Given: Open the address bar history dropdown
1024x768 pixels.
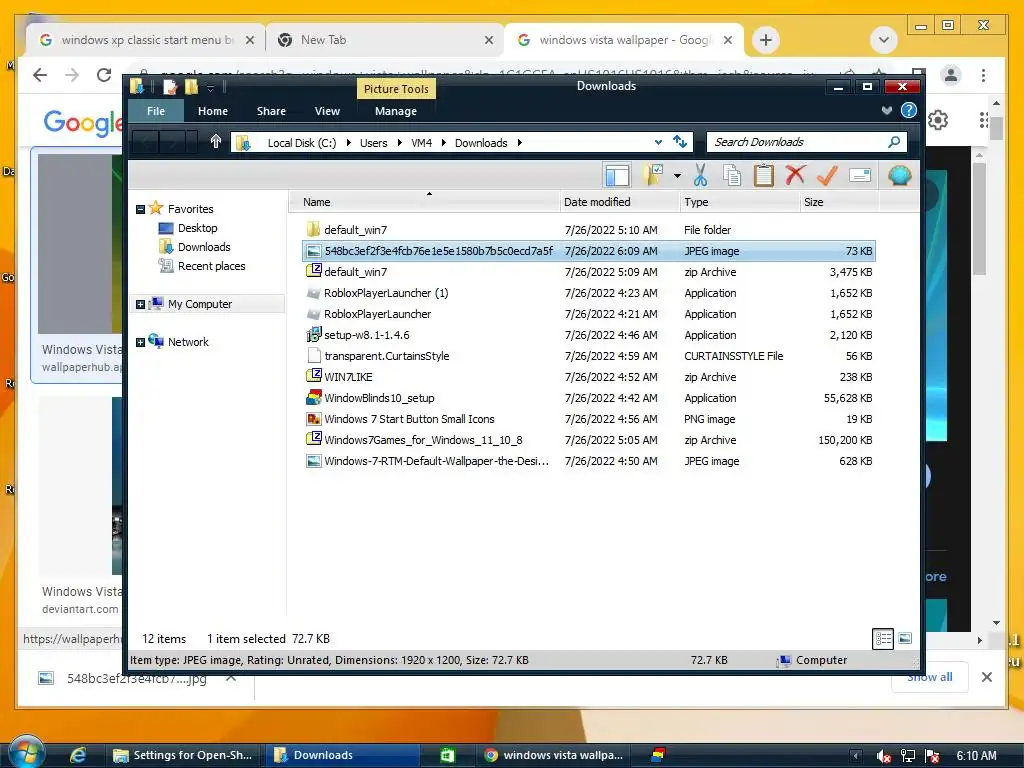Looking at the screenshot, I should click(658, 142).
